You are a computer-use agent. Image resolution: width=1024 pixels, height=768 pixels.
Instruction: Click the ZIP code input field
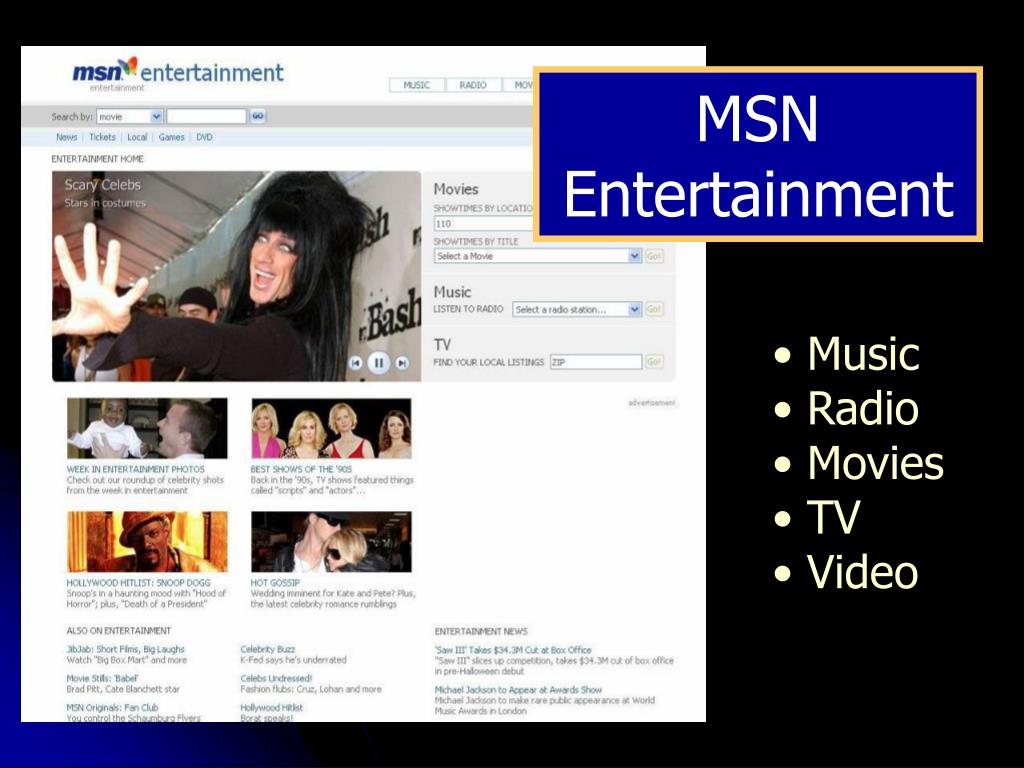pyautogui.click(x=596, y=362)
